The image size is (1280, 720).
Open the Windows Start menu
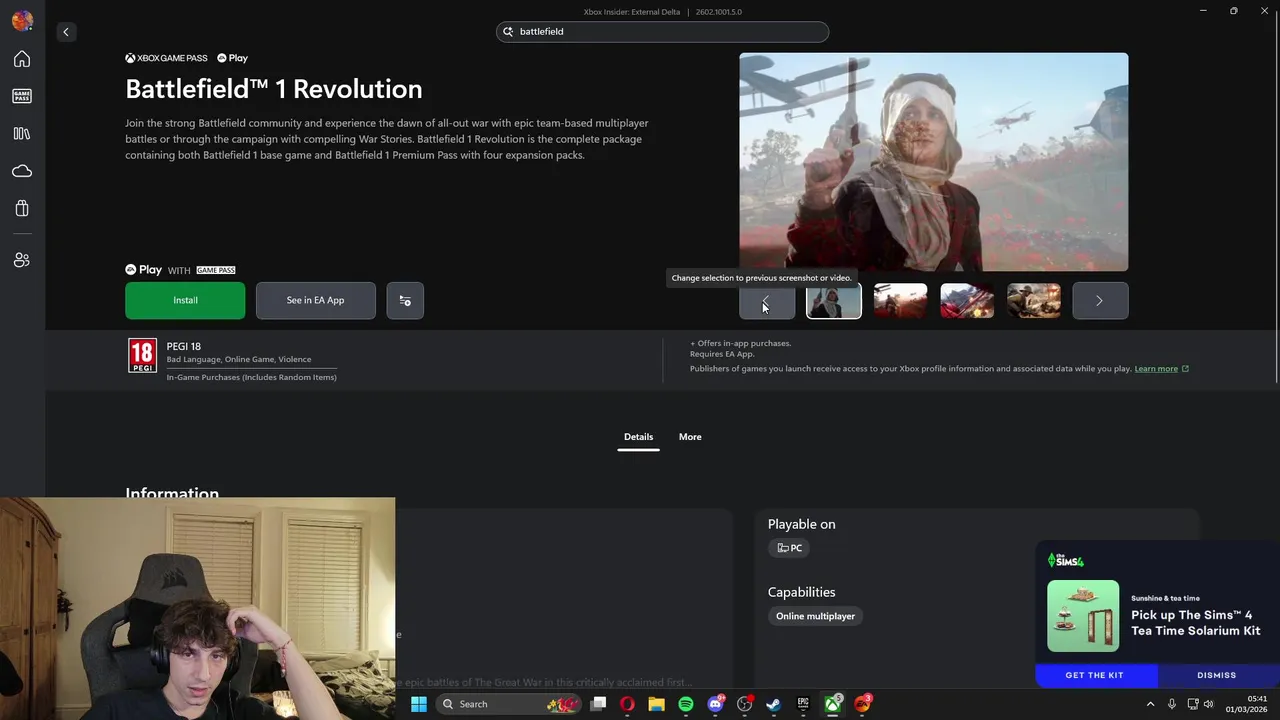(419, 704)
